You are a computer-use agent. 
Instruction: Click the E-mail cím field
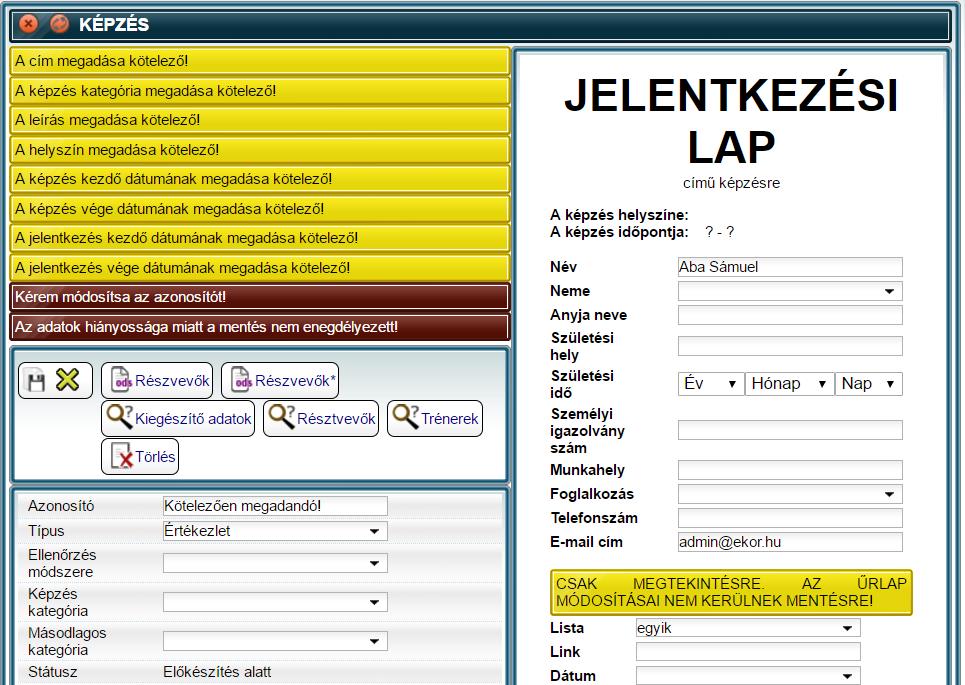(x=790, y=542)
